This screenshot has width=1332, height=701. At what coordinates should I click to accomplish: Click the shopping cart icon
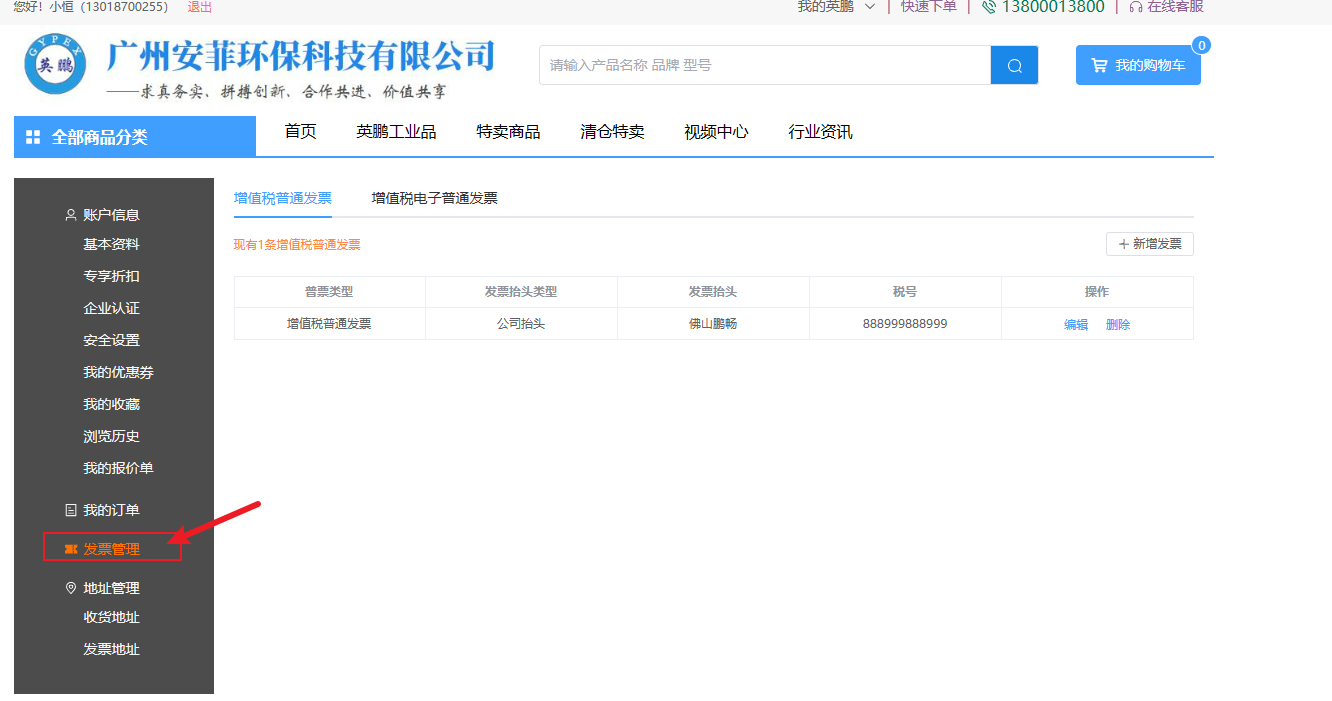(1099, 65)
